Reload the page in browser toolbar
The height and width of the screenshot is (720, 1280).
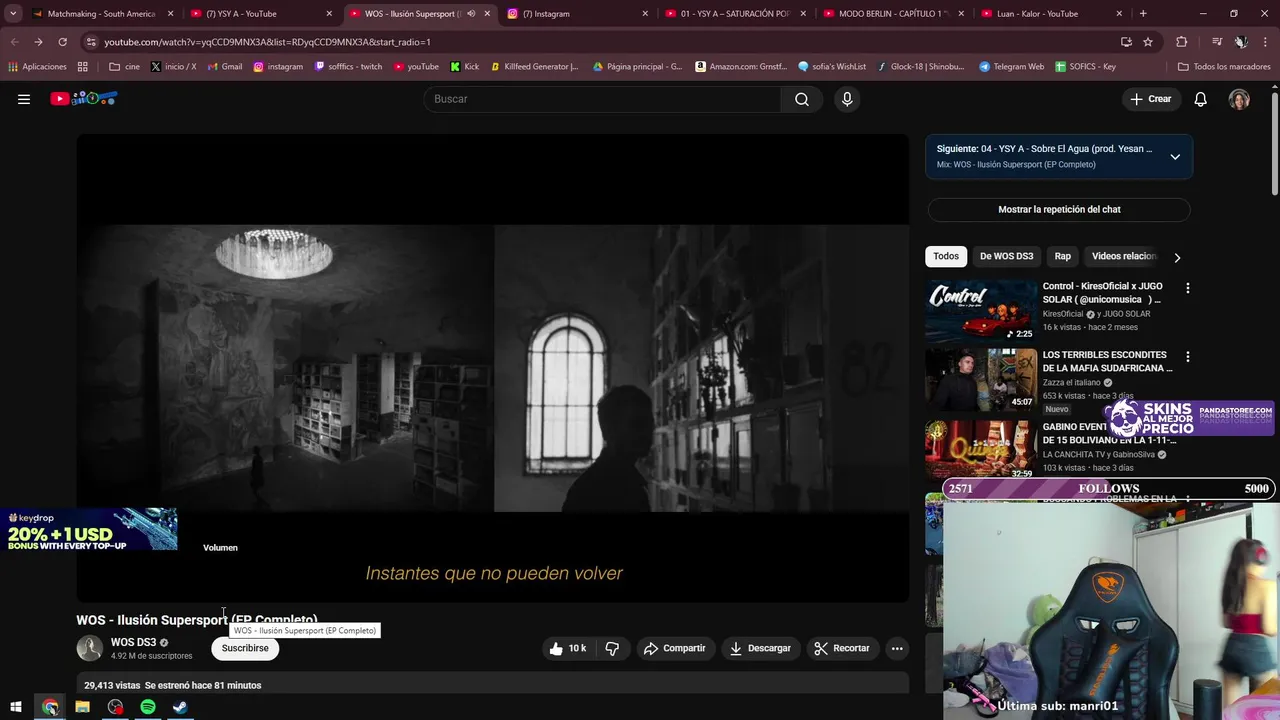[x=62, y=42]
